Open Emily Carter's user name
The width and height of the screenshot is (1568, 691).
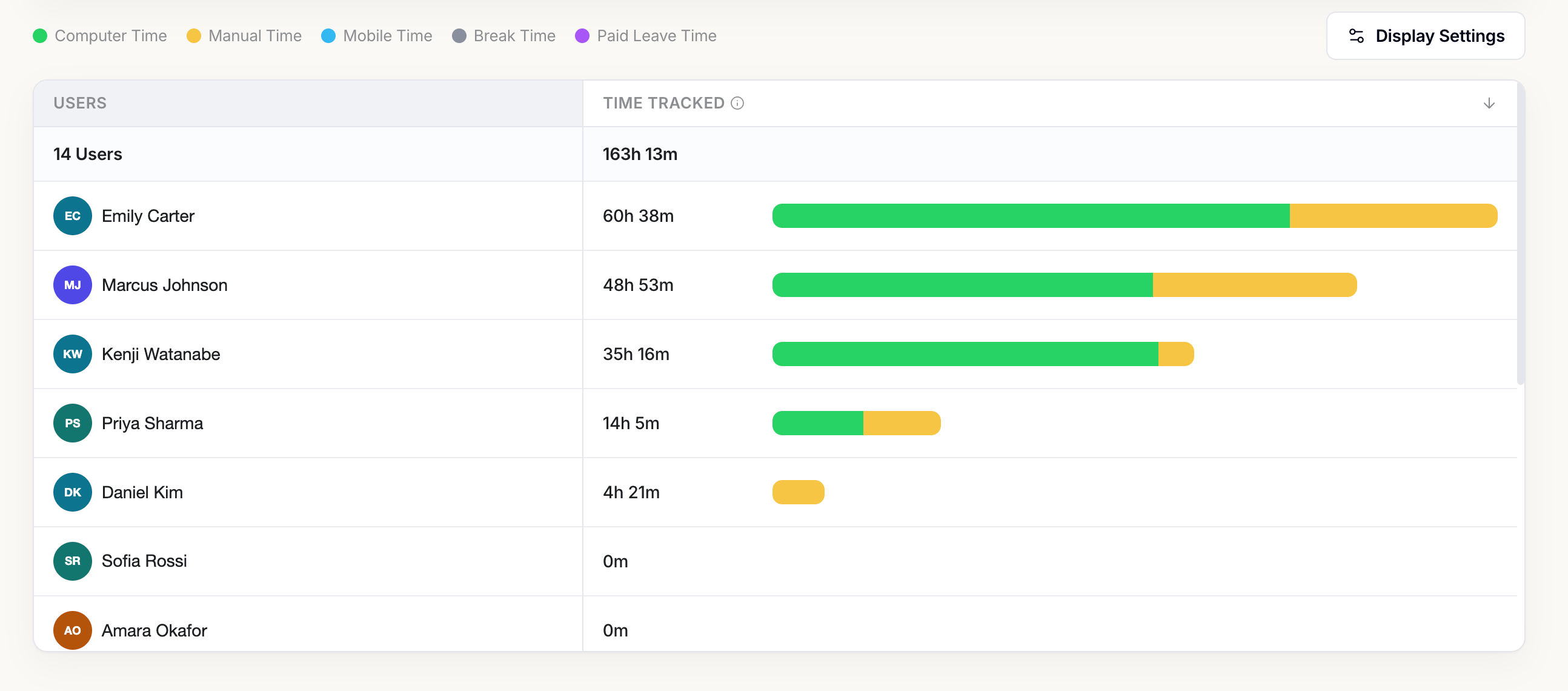coord(148,216)
